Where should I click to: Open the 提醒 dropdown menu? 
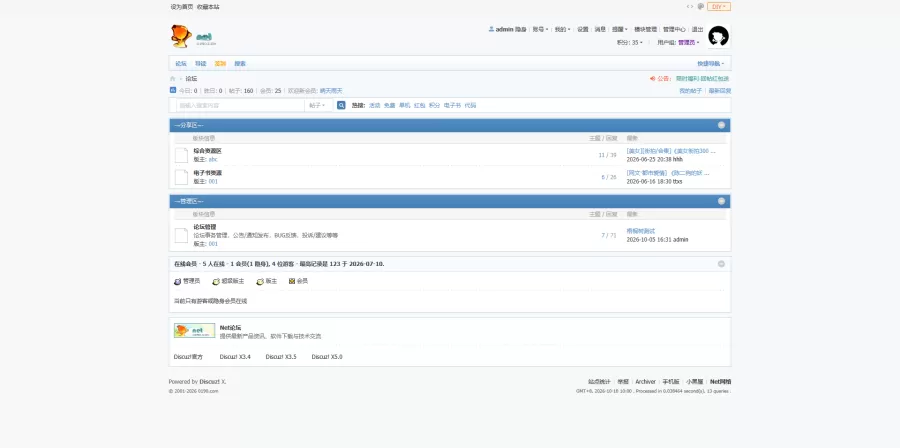[620, 29]
